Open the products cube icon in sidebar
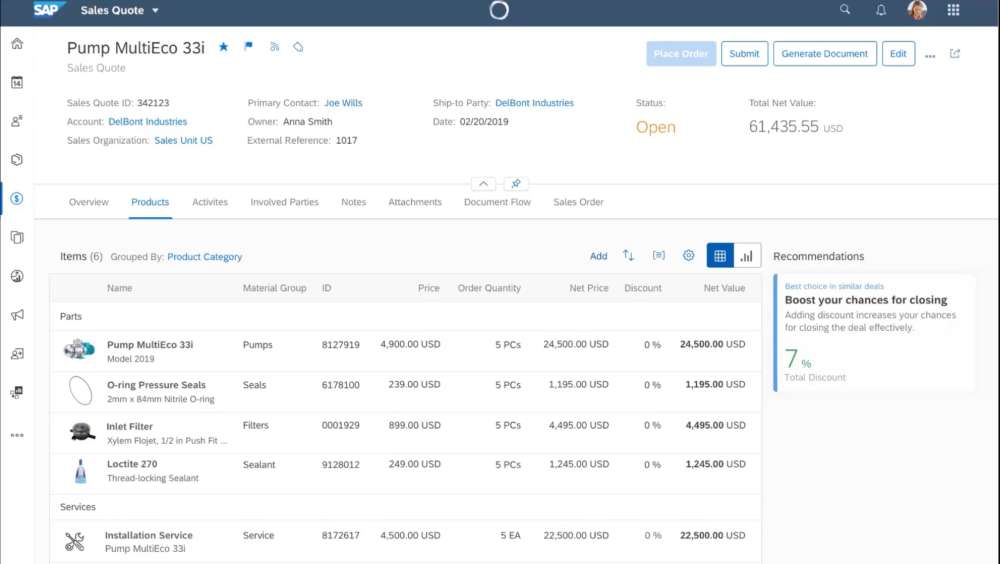The image size is (1000, 564). click(17, 160)
